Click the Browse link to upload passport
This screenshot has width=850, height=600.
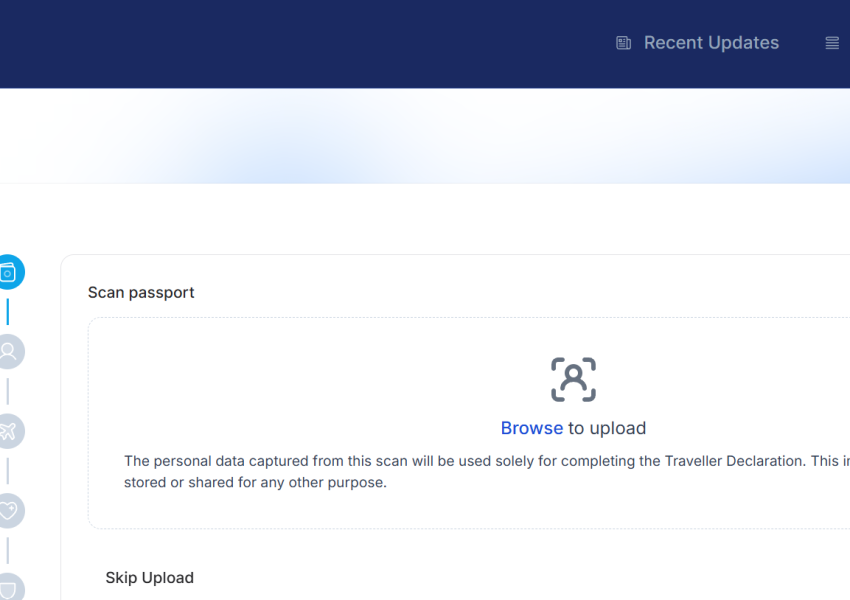(531, 428)
